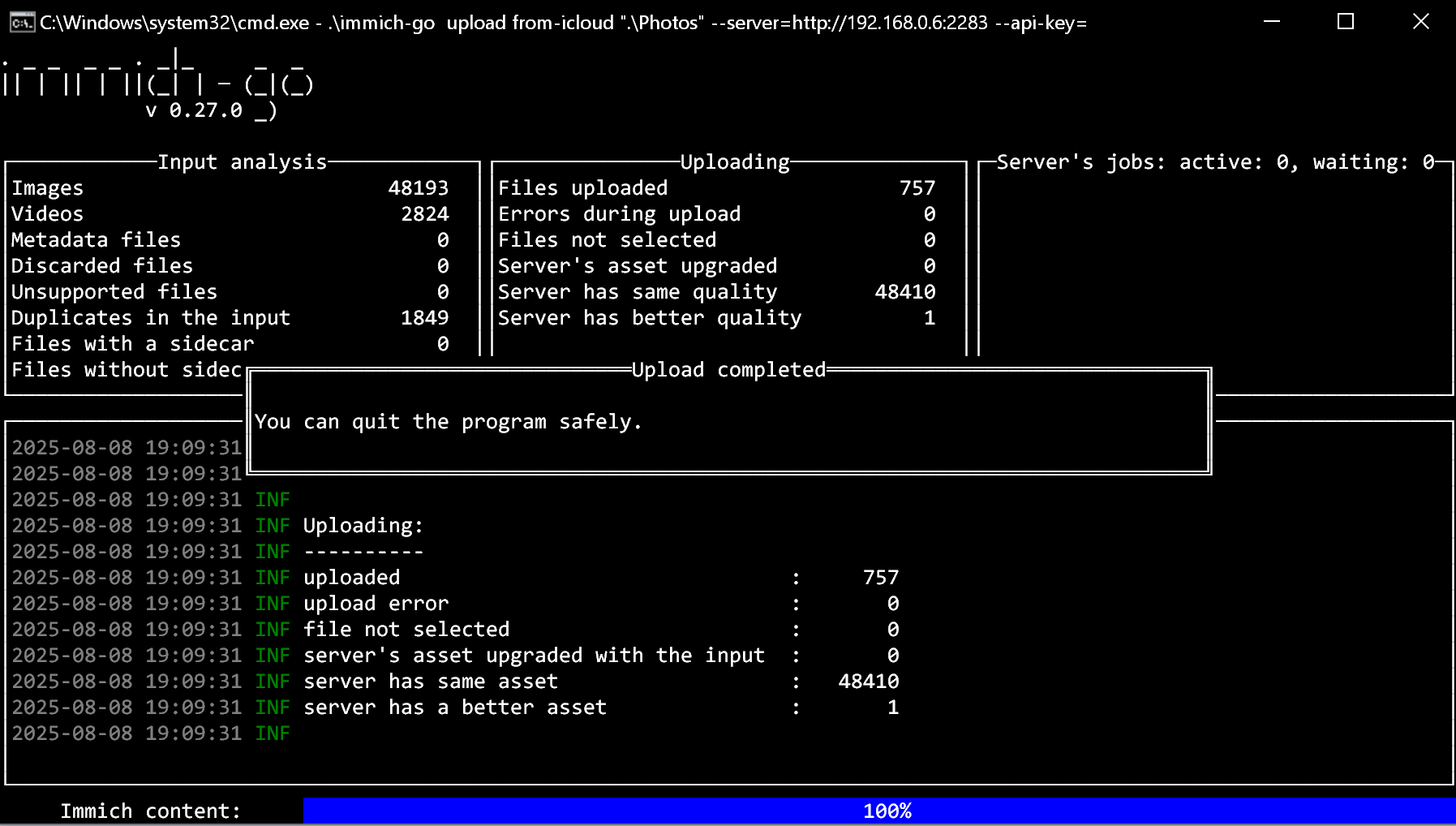Click the window title command text
The width and height of the screenshot is (1456, 826).
point(563,23)
